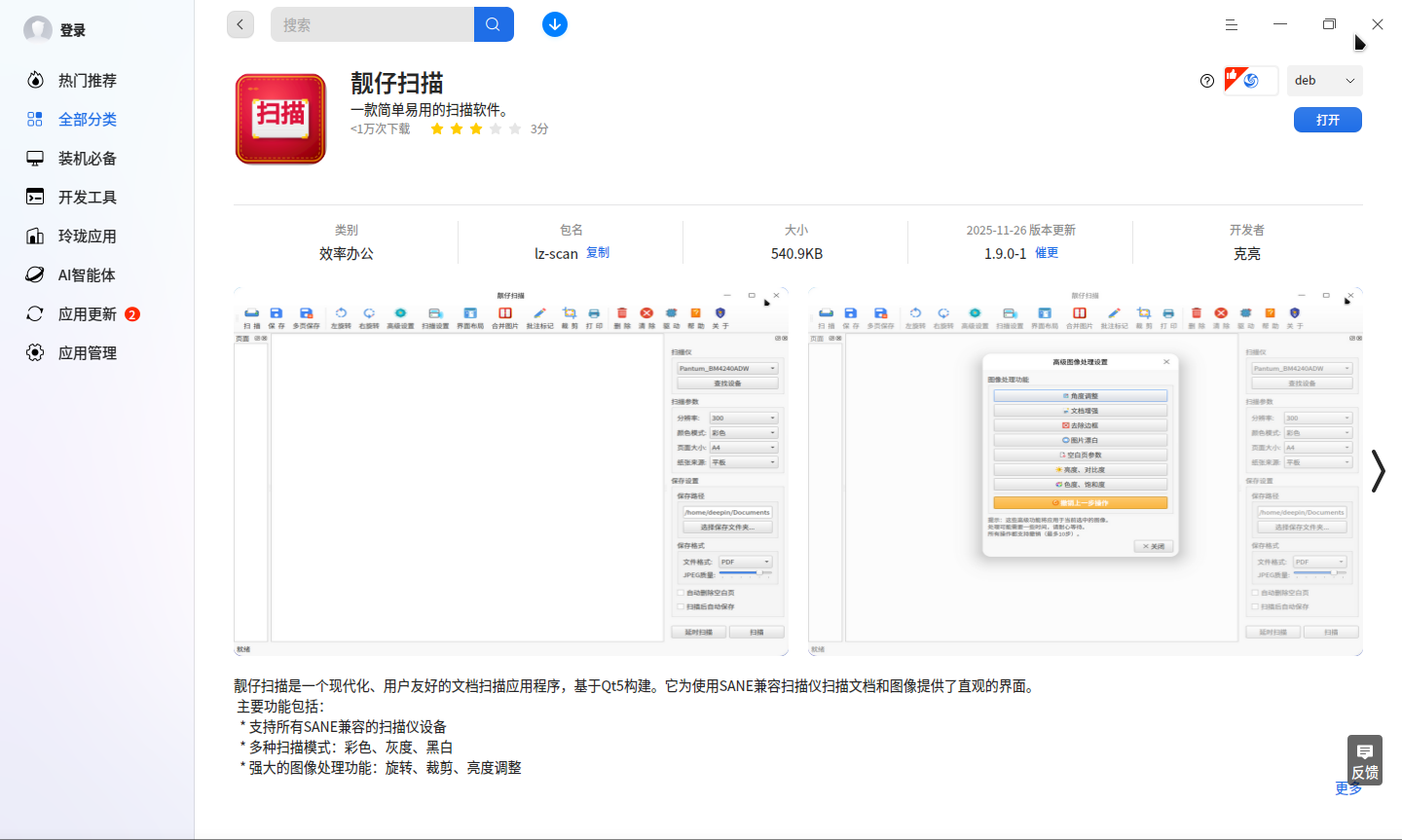Screen dimensions: 1402x840
Task: Click the size value 540.9KB
Action: pos(796,253)
